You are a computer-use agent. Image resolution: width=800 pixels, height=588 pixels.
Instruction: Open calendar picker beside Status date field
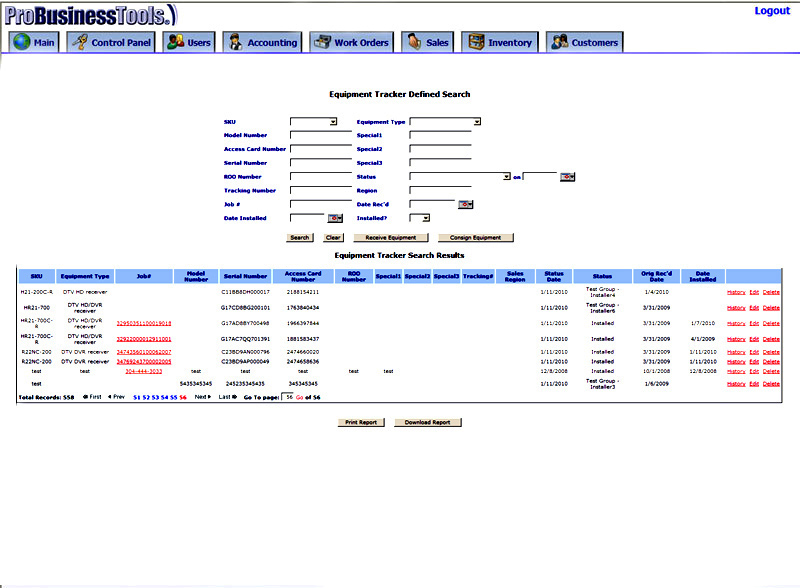point(567,177)
